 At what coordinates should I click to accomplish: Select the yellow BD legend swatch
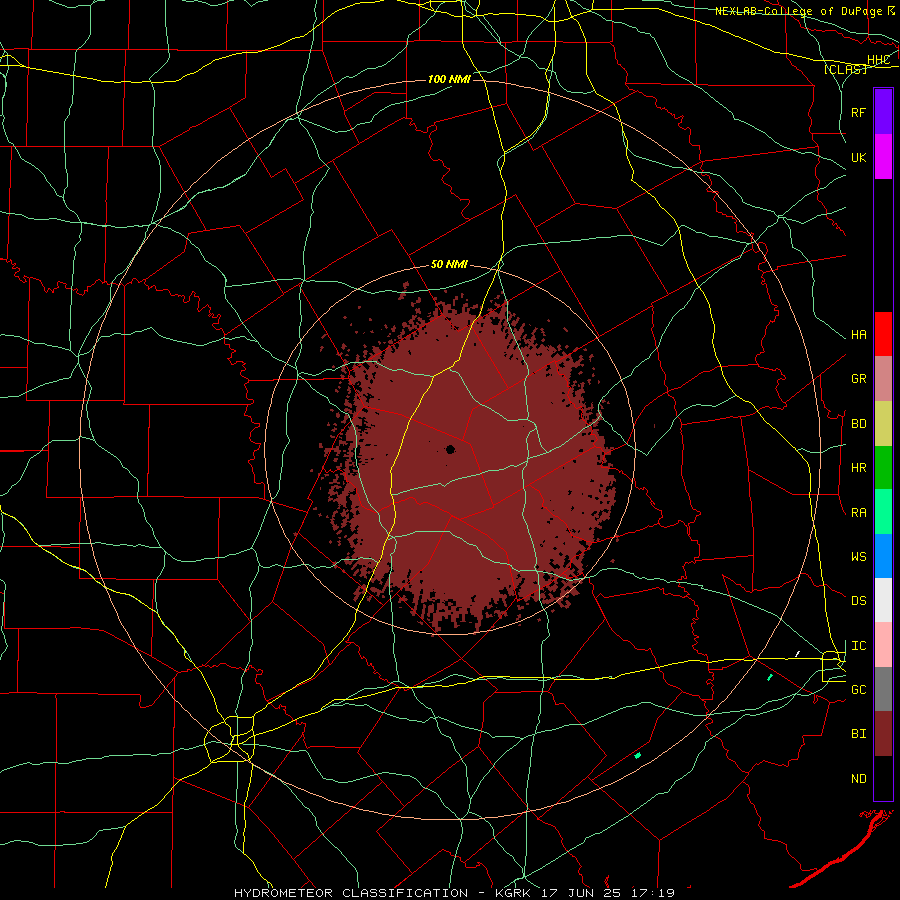(883, 424)
